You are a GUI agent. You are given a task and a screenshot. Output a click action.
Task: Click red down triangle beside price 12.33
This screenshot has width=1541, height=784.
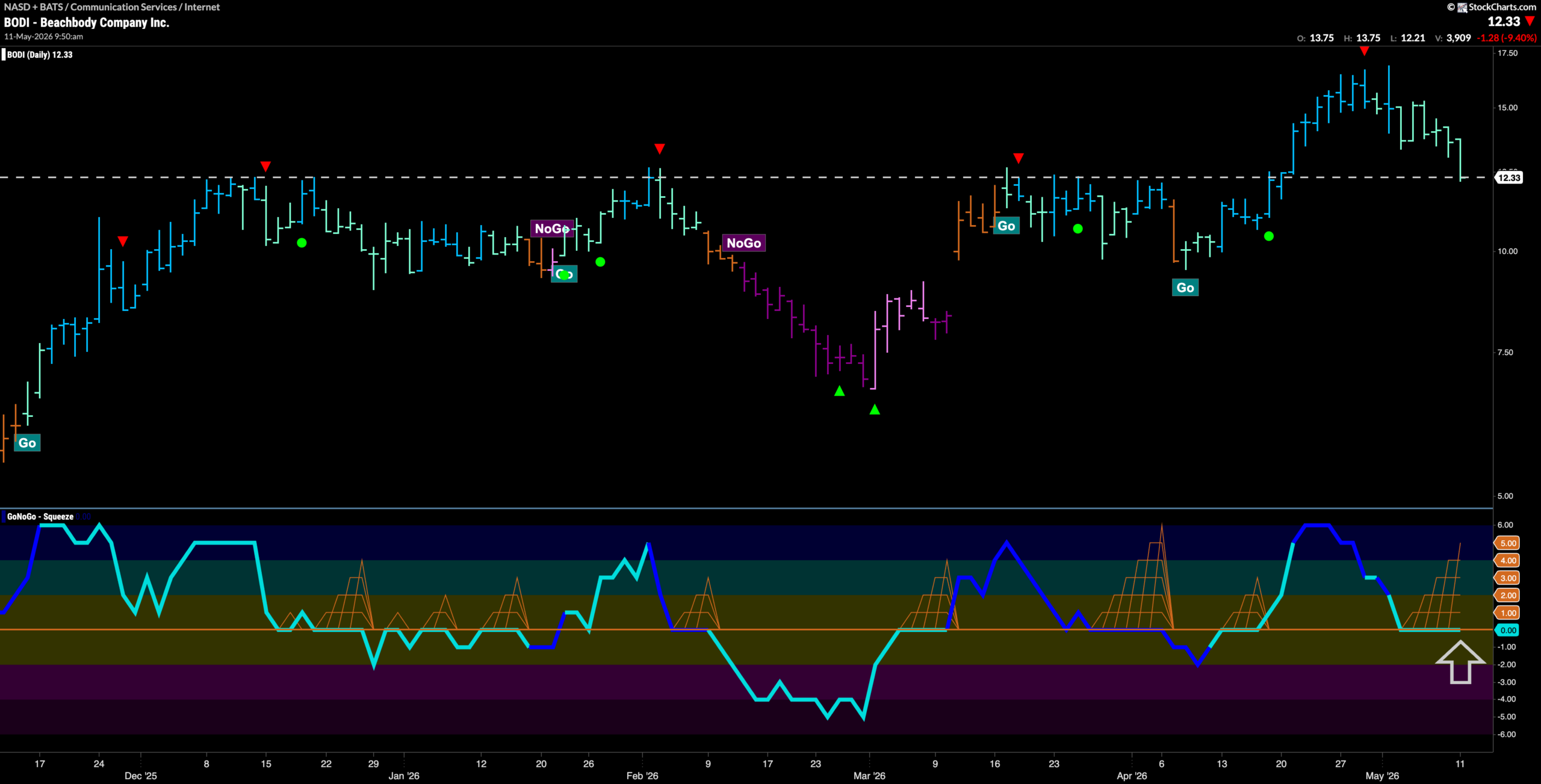click(1530, 22)
